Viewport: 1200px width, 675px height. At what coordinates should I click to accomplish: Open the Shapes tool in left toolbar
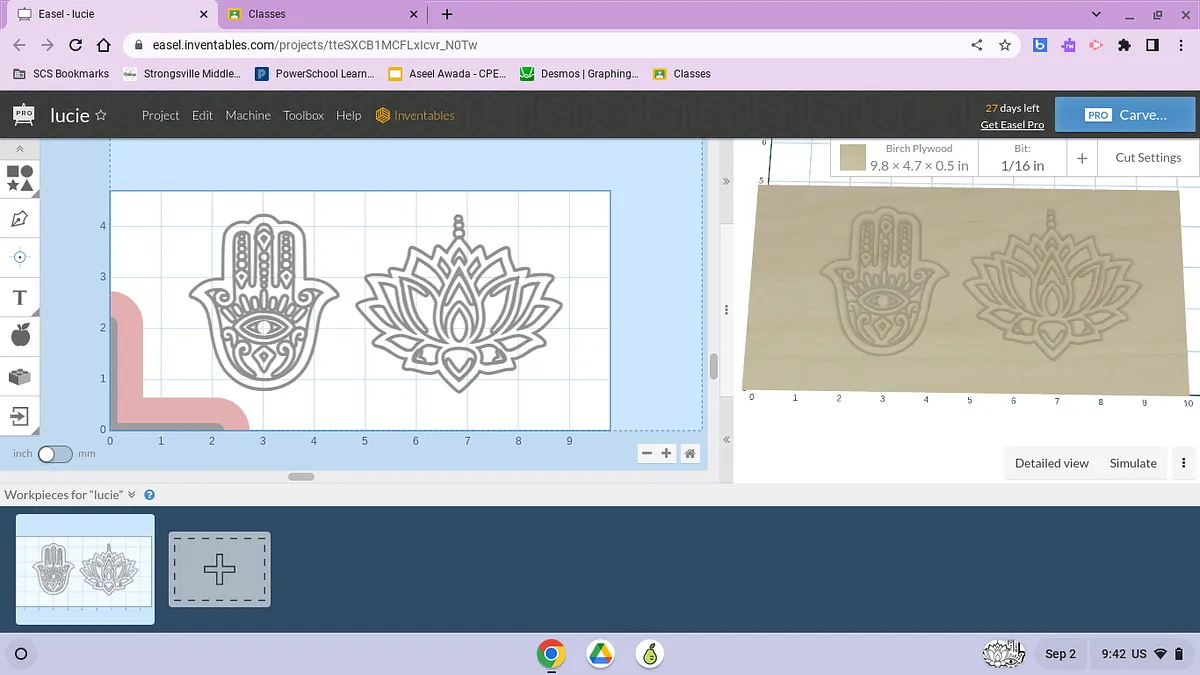point(20,178)
